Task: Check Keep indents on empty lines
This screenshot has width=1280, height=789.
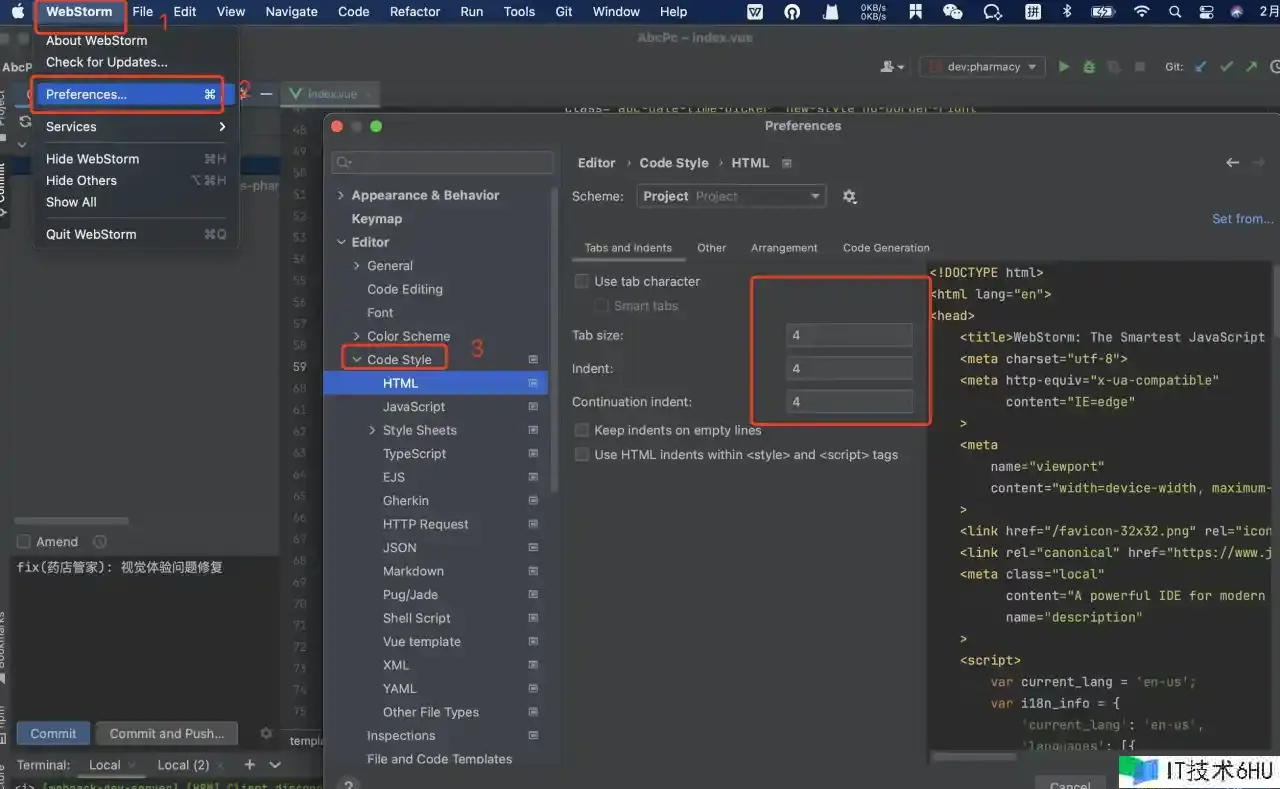Action: point(582,430)
